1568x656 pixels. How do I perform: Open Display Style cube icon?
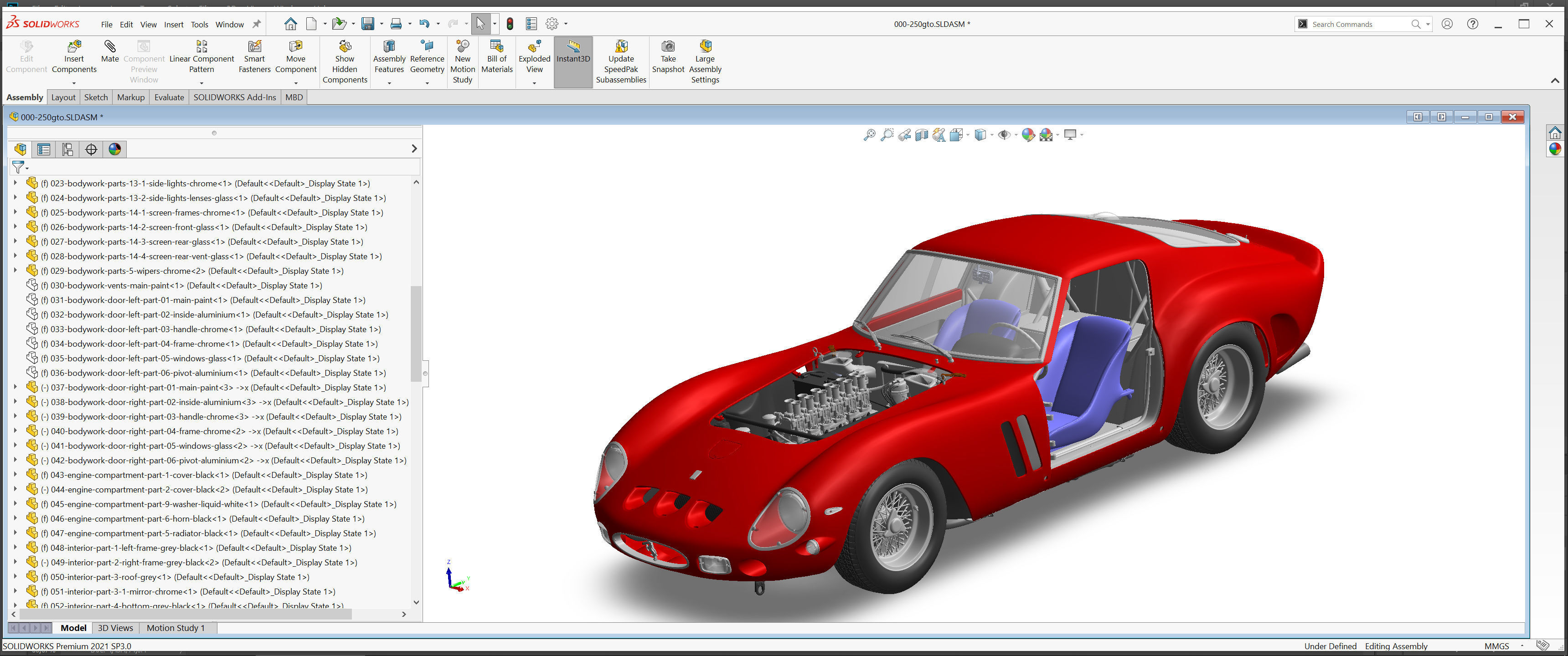(980, 134)
